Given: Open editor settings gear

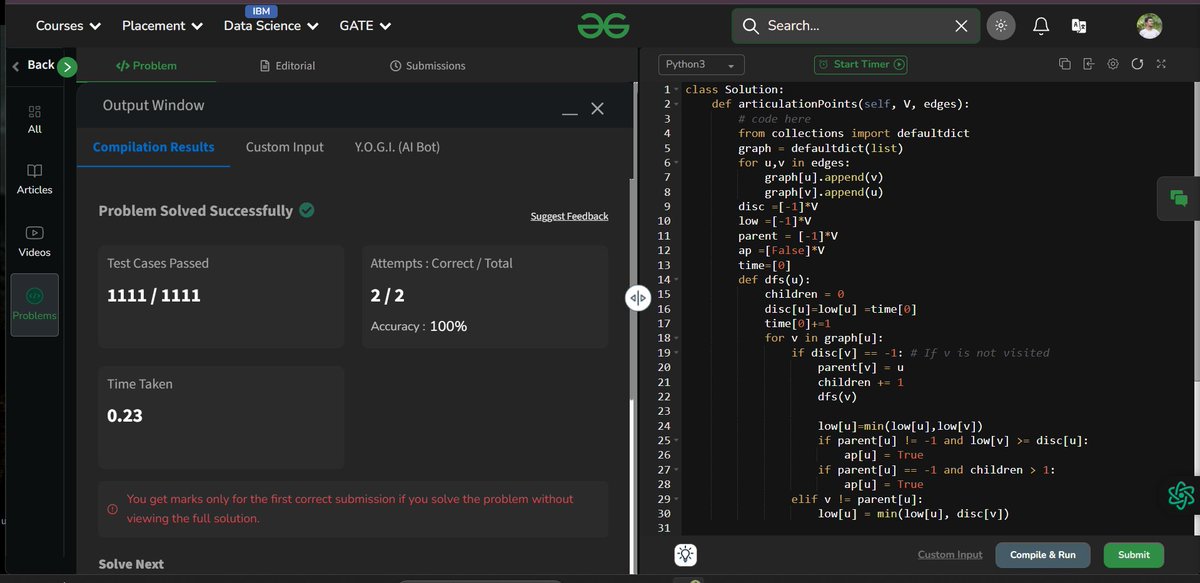Looking at the screenshot, I should point(1113,64).
